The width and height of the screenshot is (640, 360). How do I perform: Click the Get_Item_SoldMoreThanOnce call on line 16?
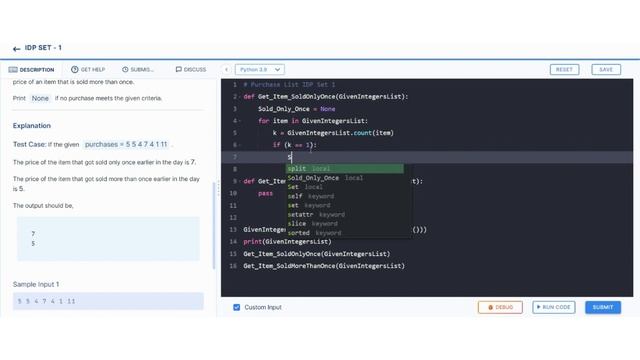click(324, 266)
